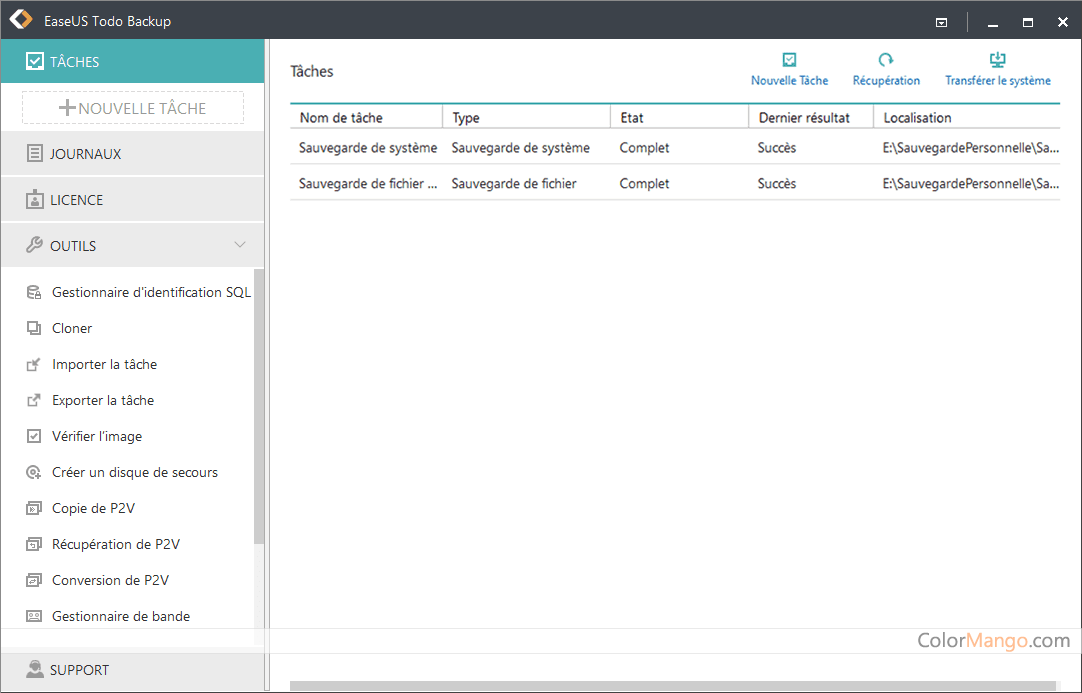This screenshot has height=693, width=1082.
Task: Click the Importer la tâche icon
Action: 34,364
